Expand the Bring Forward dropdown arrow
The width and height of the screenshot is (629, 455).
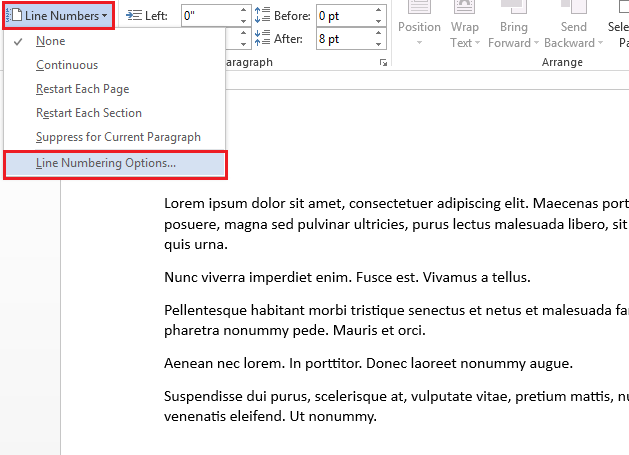[x=536, y=43]
